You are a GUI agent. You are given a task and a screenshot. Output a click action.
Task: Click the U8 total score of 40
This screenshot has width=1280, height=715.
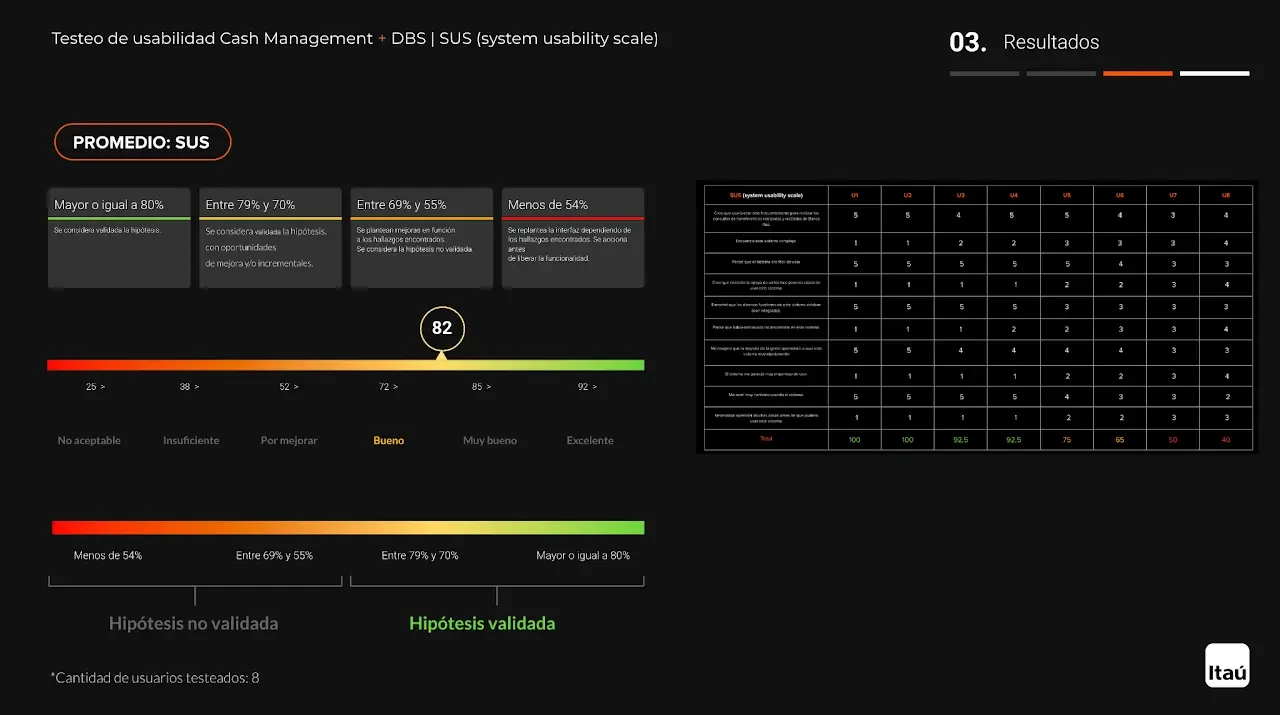(1225, 440)
